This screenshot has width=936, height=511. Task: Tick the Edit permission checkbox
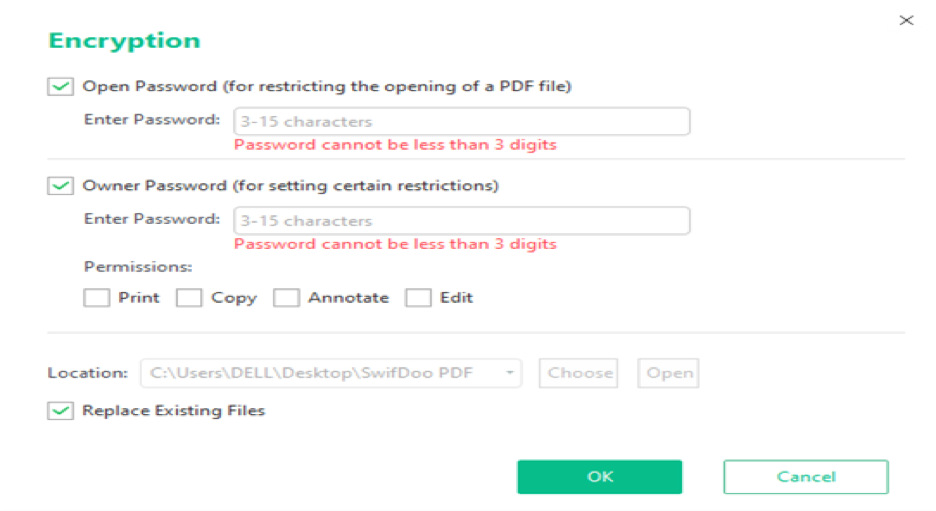coord(418,298)
